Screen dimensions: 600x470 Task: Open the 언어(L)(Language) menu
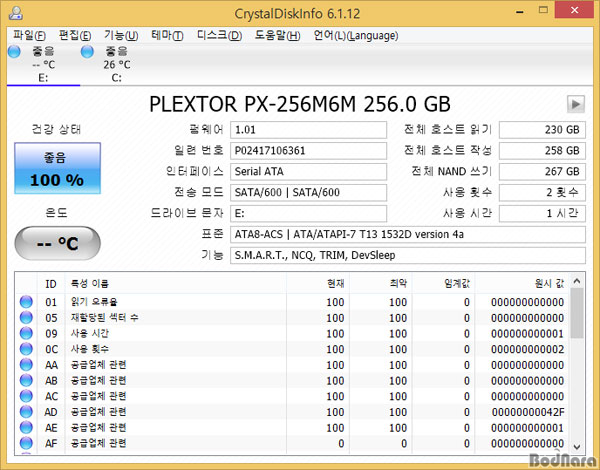[x=356, y=36]
